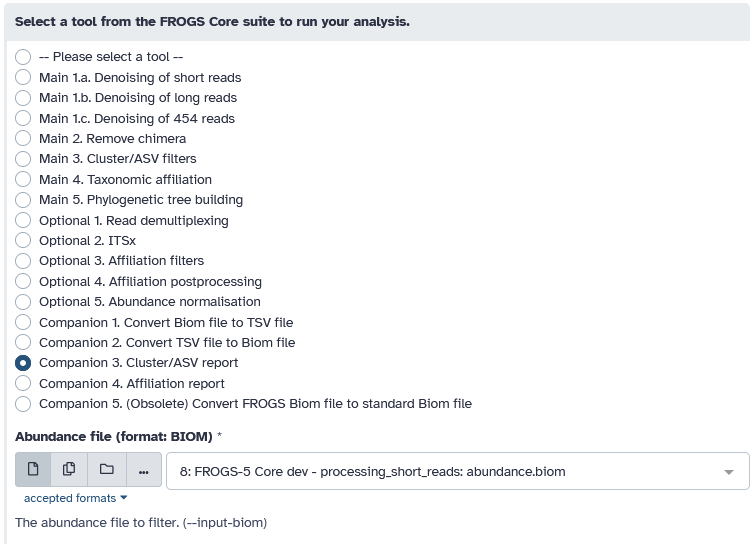Select Main 5. Phylogenetic tree building
Image resolution: width=756 pixels, height=550 pixels.
[23, 199]
